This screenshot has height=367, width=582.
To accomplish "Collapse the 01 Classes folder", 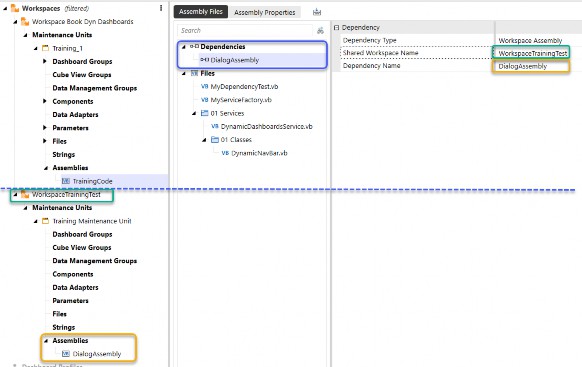I will click(204, 140).
